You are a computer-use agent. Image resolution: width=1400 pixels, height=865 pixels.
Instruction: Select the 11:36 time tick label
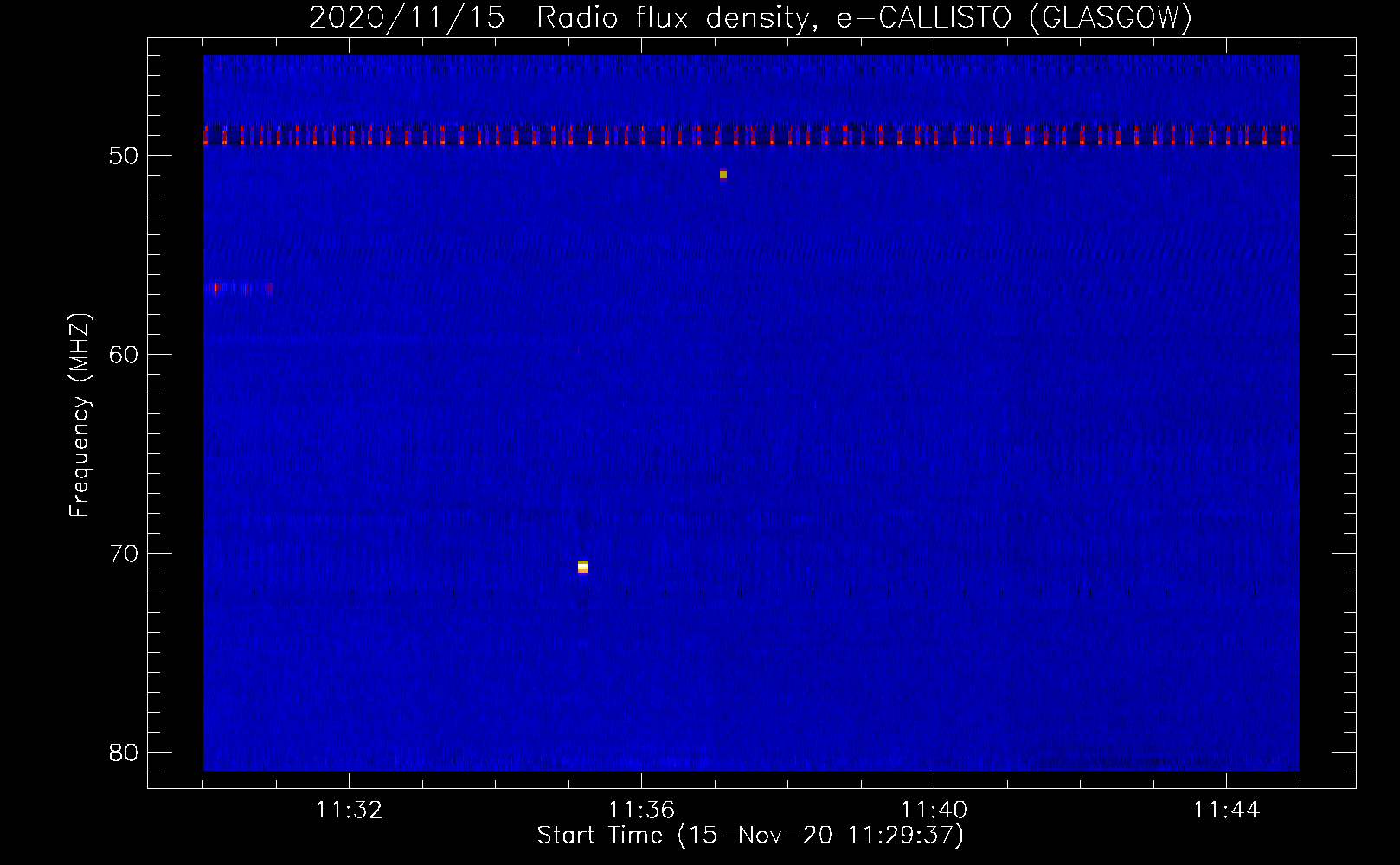641,811
